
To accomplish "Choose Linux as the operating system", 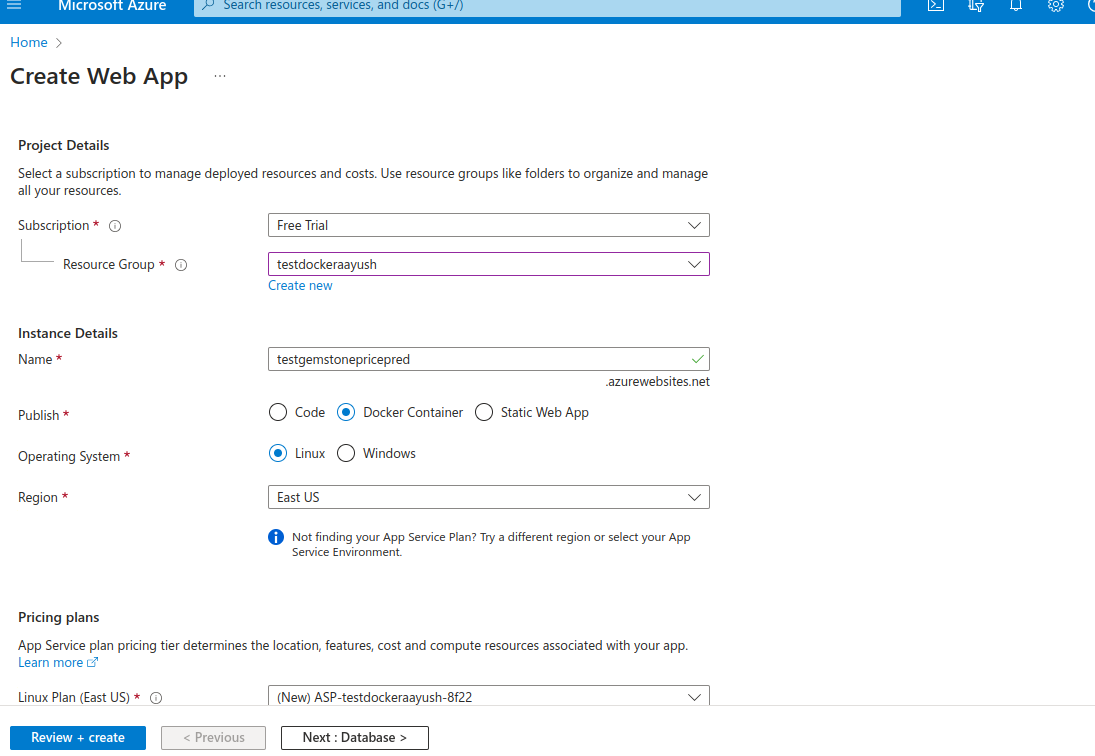I will coord(278,454).
